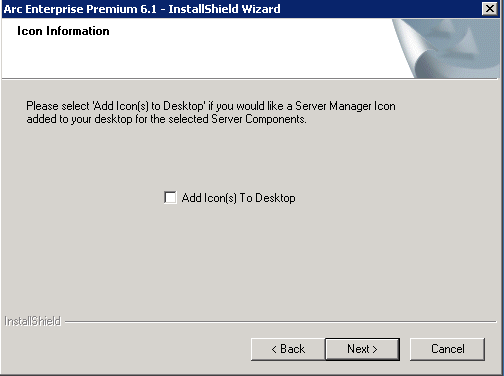Click the 'Please select' instruction line
504x376 pixels.
pos(211,106)
